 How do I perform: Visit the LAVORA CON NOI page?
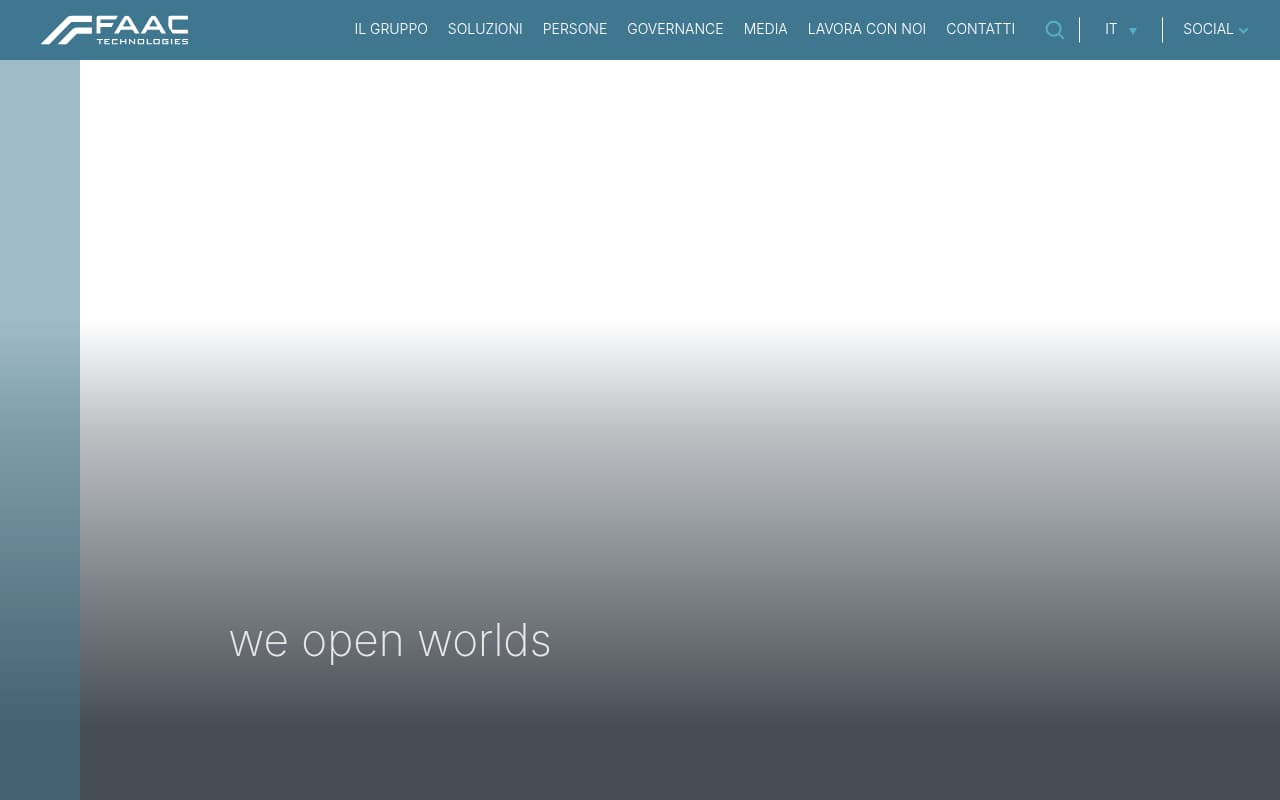pyautogui.click(x=867, y=29)
